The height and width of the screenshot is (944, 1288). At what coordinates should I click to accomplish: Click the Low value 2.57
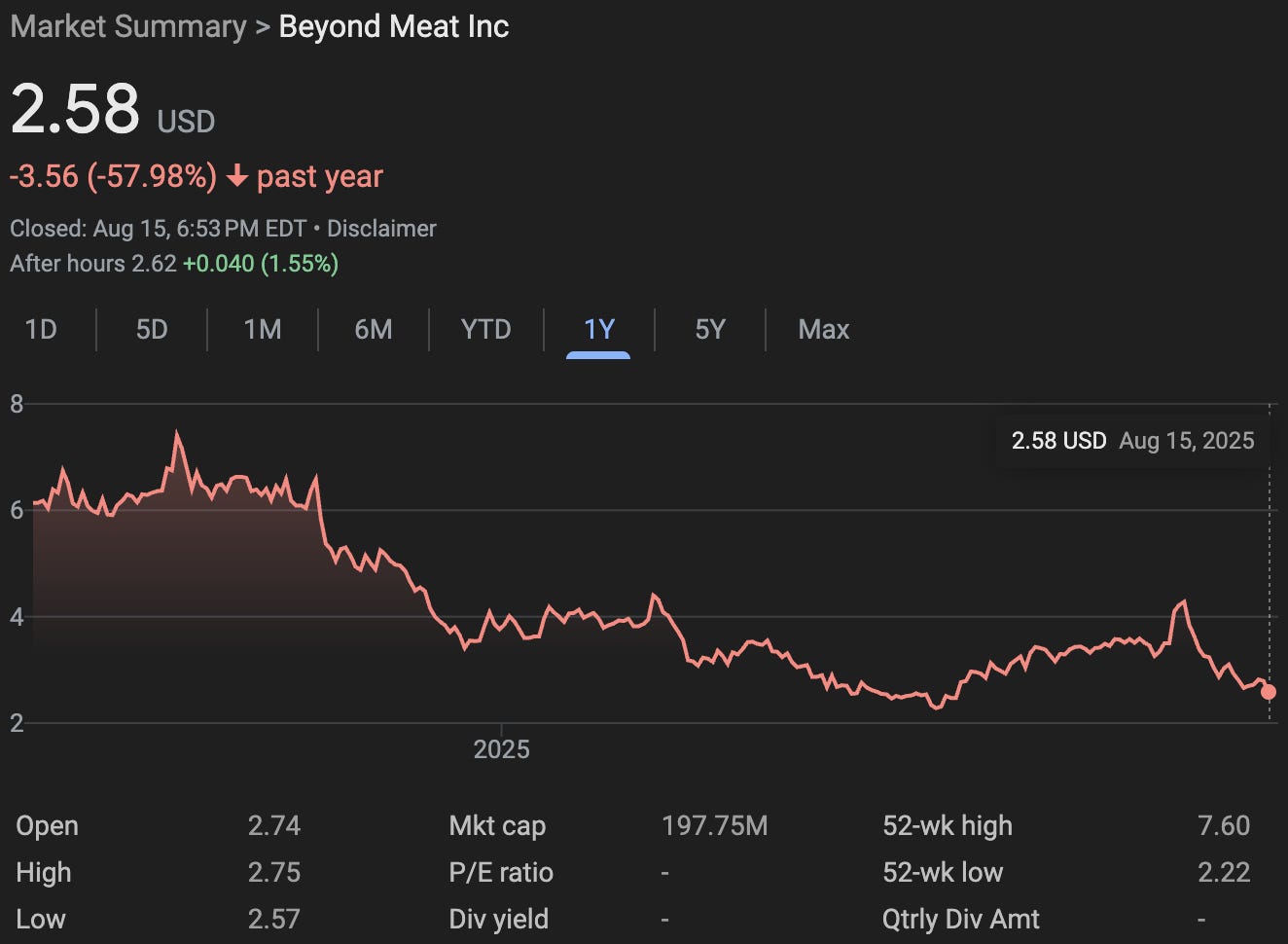click(x=274, y=920)
